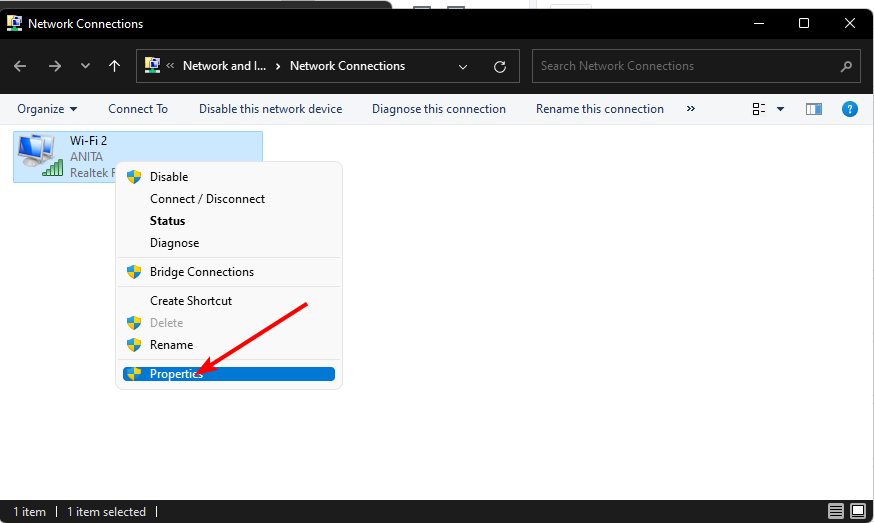874x523 pixels.
Task: Click the Back navigation arrow
Action: 21,66
